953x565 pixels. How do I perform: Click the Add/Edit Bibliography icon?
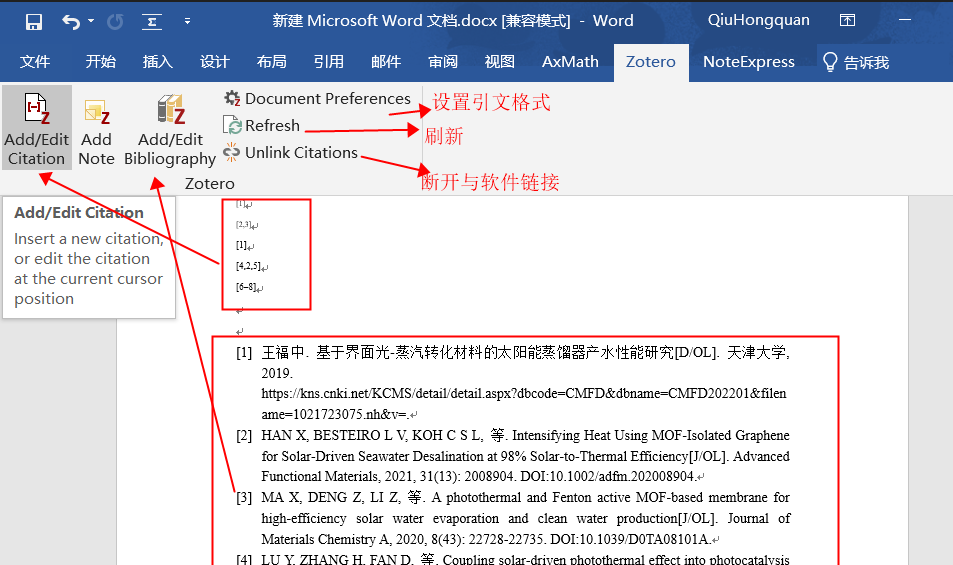(x=170, y=130)
